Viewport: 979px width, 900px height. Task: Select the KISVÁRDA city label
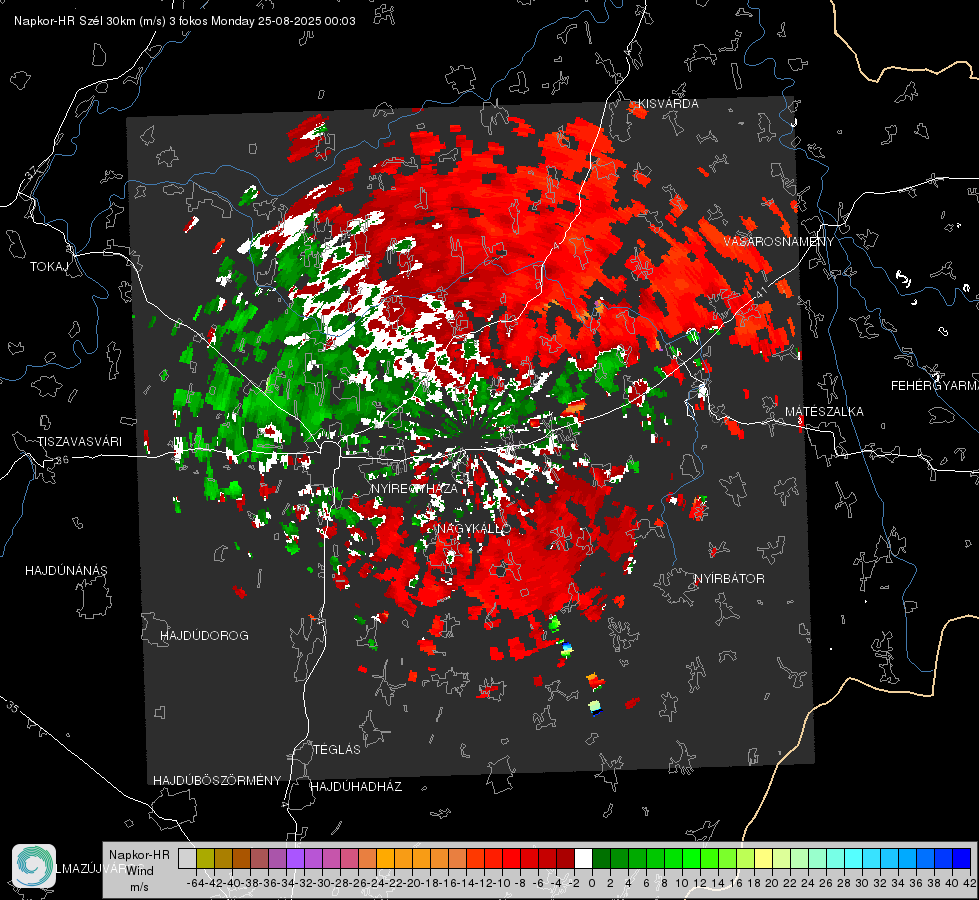[x=668, y=104]
